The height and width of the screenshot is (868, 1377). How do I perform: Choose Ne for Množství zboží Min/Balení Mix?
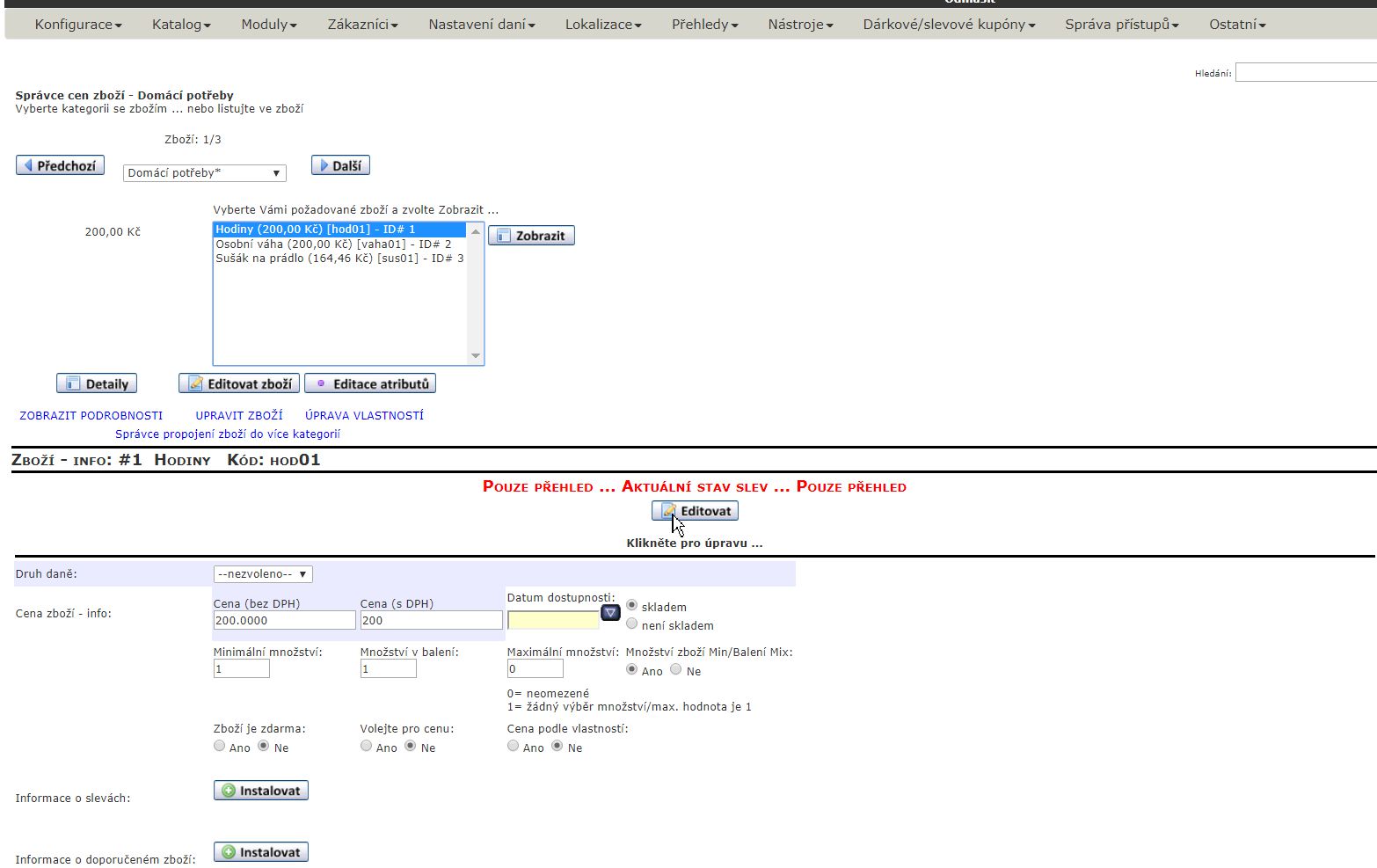tap(675, 670)
